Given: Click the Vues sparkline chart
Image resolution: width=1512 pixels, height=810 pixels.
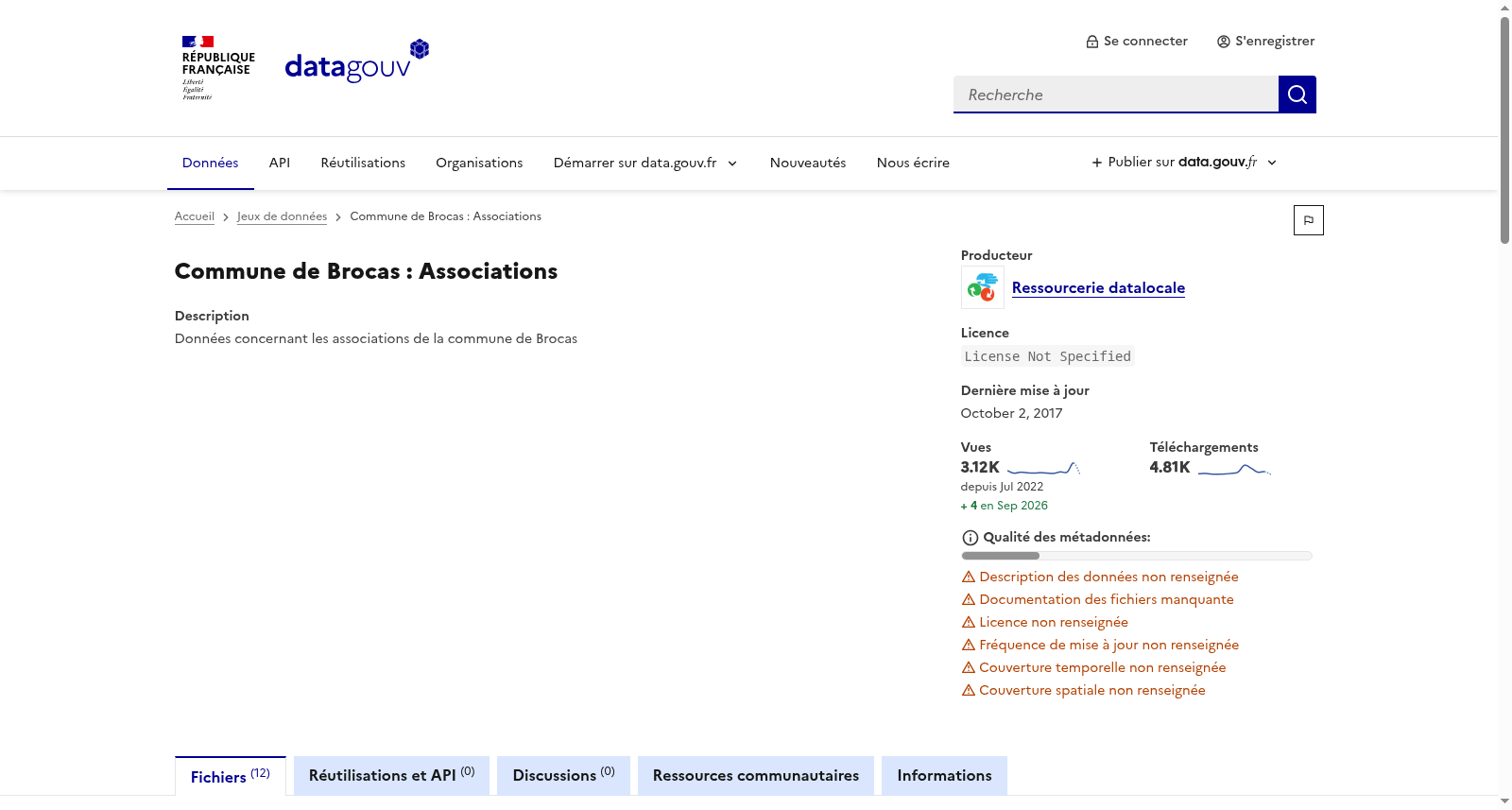Looking at the screenshot, I should pos(1043,468).
